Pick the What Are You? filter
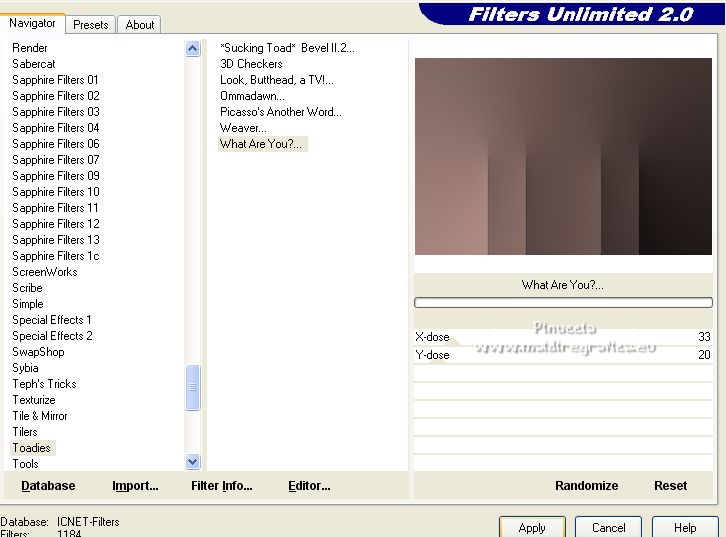Screen dimensions: 726x537 tap(263, 144)
